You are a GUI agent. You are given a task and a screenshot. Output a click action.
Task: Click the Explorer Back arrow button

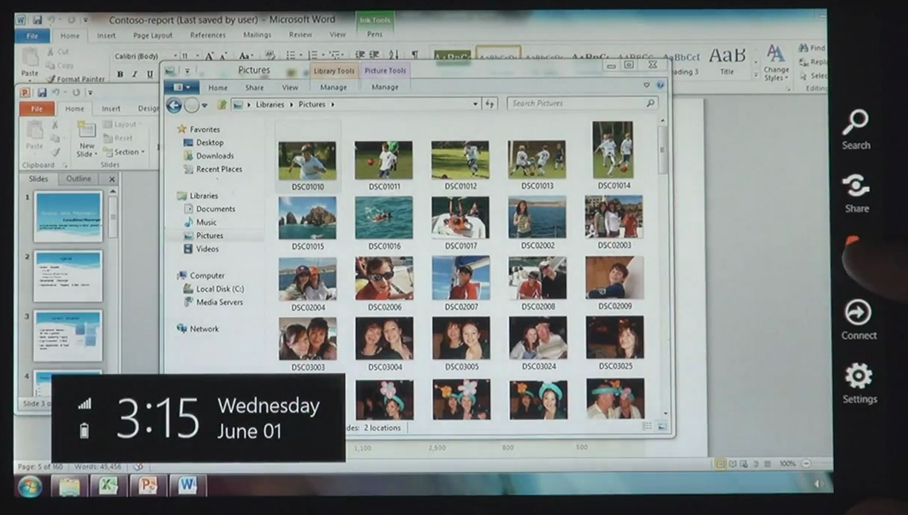click(x=175, y=105)
